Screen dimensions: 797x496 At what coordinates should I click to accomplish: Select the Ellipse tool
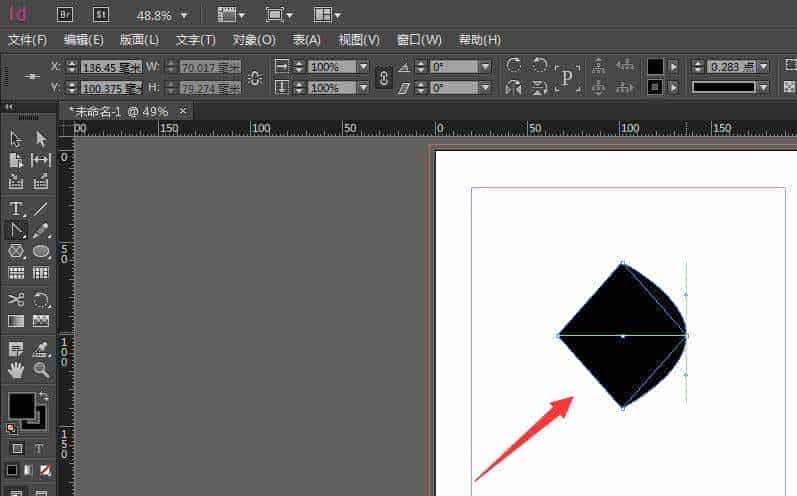pyautogui.click(x=41, y=251)
